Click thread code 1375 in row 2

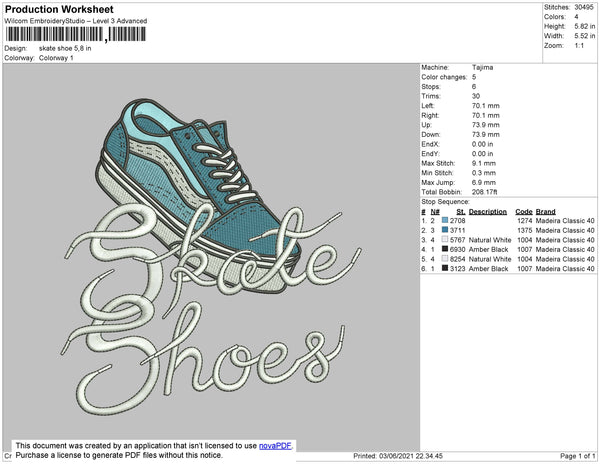pos(525,230)
